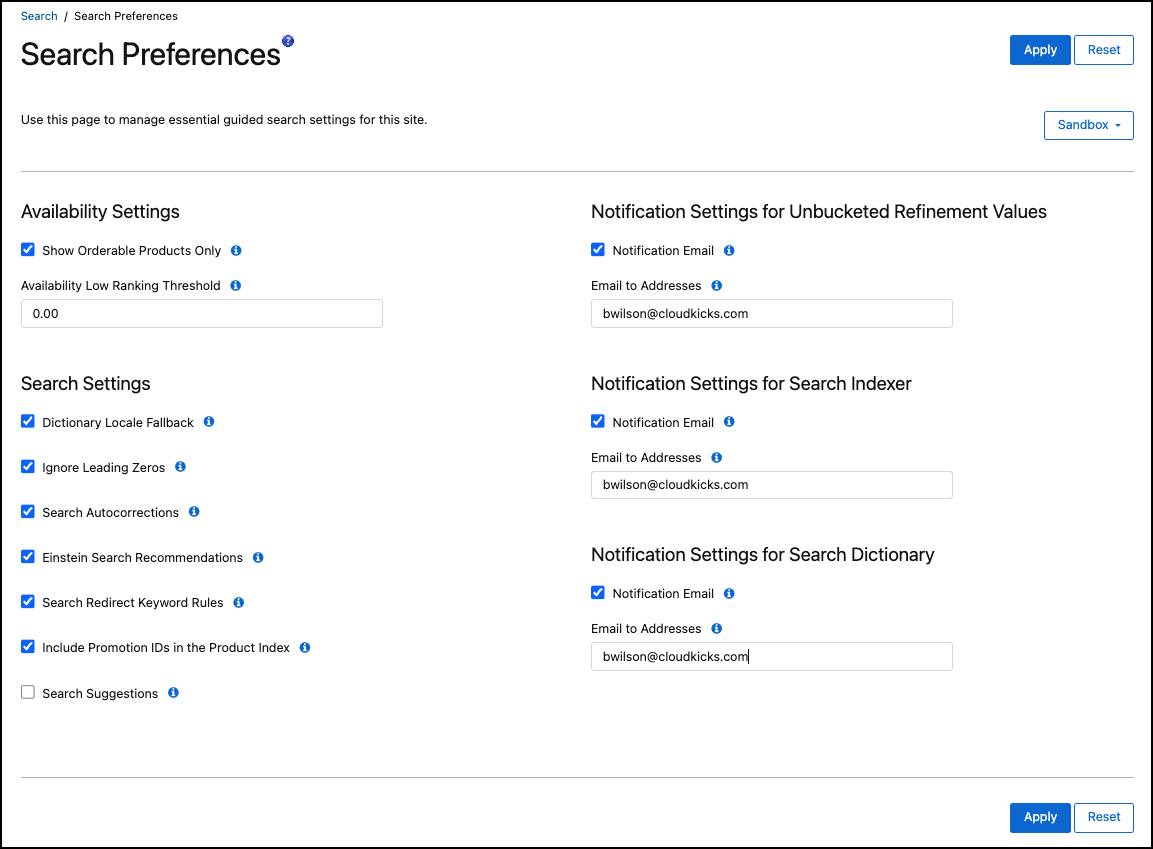Open info icon for Show Orderable Products Only
Screen dimensions: 1153x849
pos(236,251)
